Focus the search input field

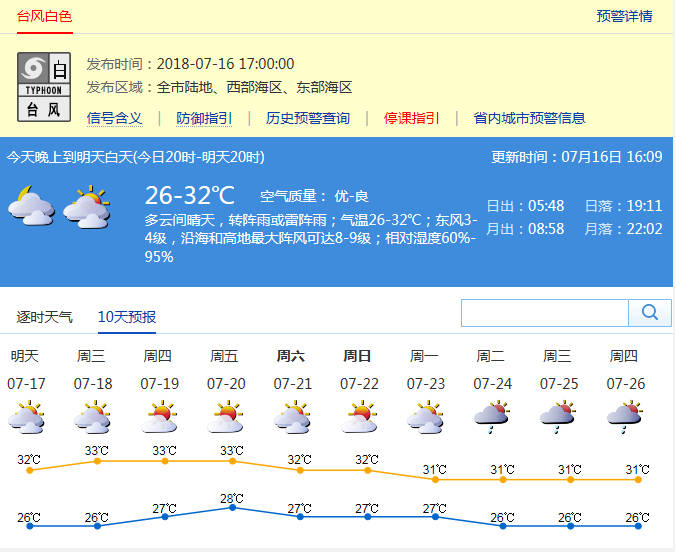click(x=545, y=313)
